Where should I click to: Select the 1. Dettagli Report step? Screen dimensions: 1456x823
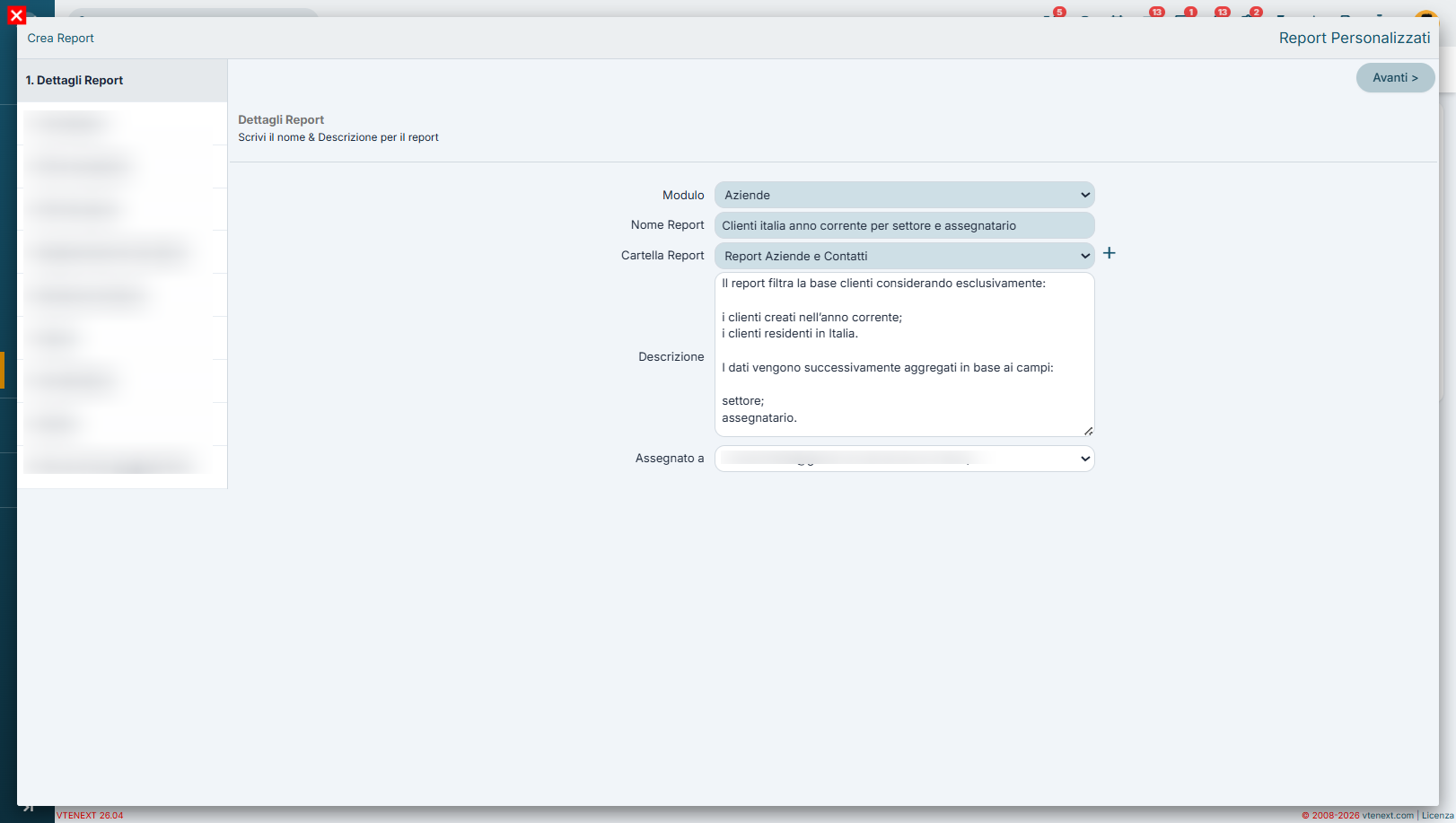[x=122, y=81]
